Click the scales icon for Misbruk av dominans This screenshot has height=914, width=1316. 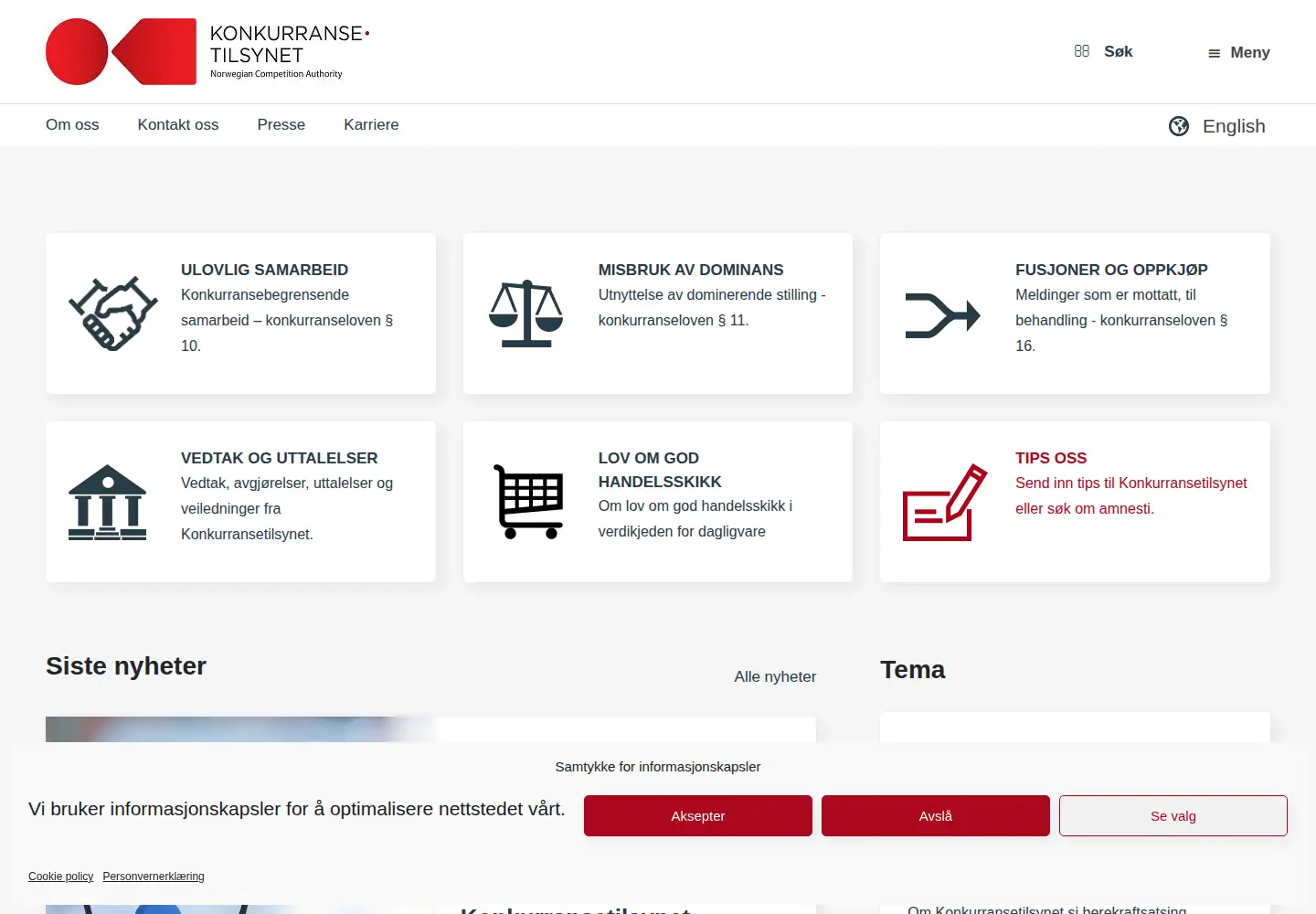pos(526,314)
